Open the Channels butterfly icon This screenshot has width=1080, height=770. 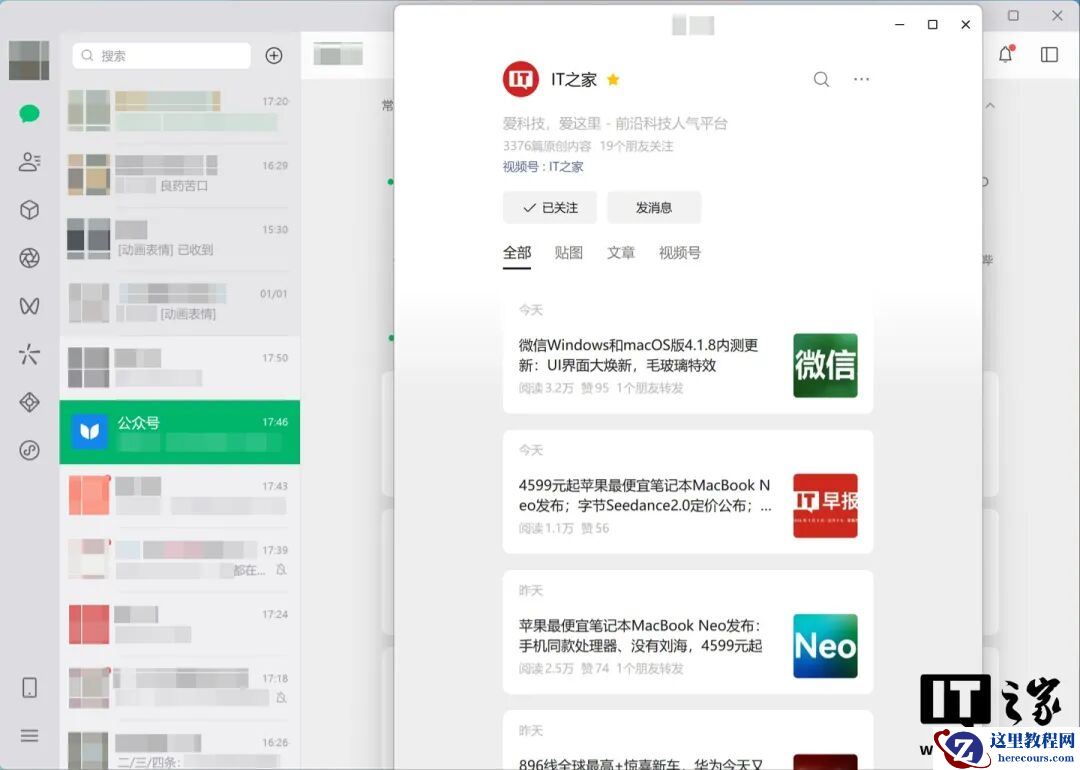click(29, 306)
